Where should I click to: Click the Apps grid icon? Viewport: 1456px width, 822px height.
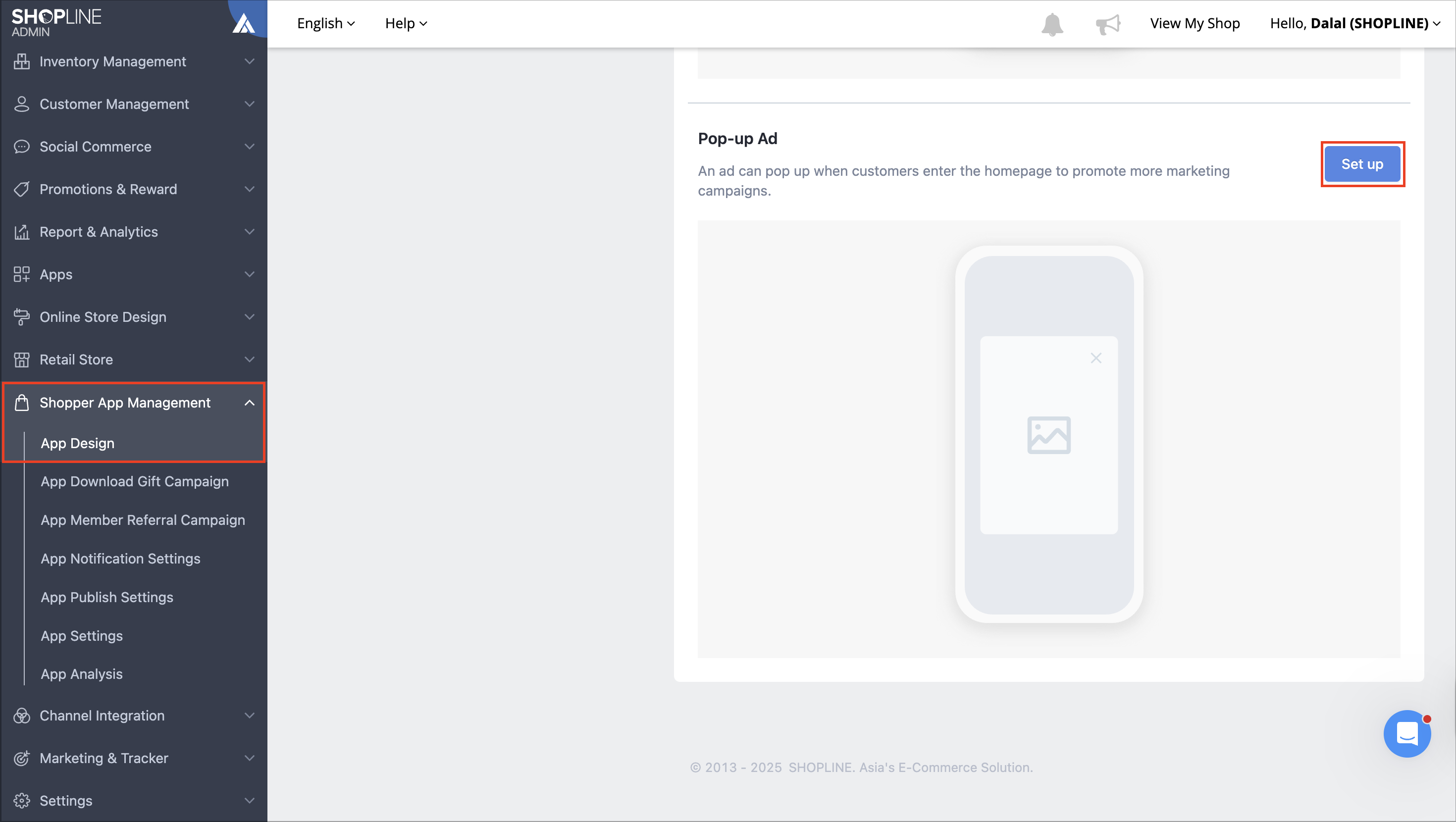click(21, 274)
